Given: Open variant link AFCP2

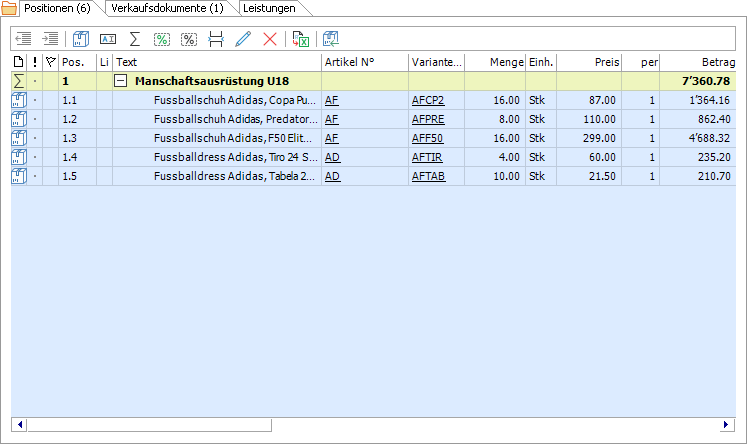Looking at the screenshot, I should click(428, 100).
